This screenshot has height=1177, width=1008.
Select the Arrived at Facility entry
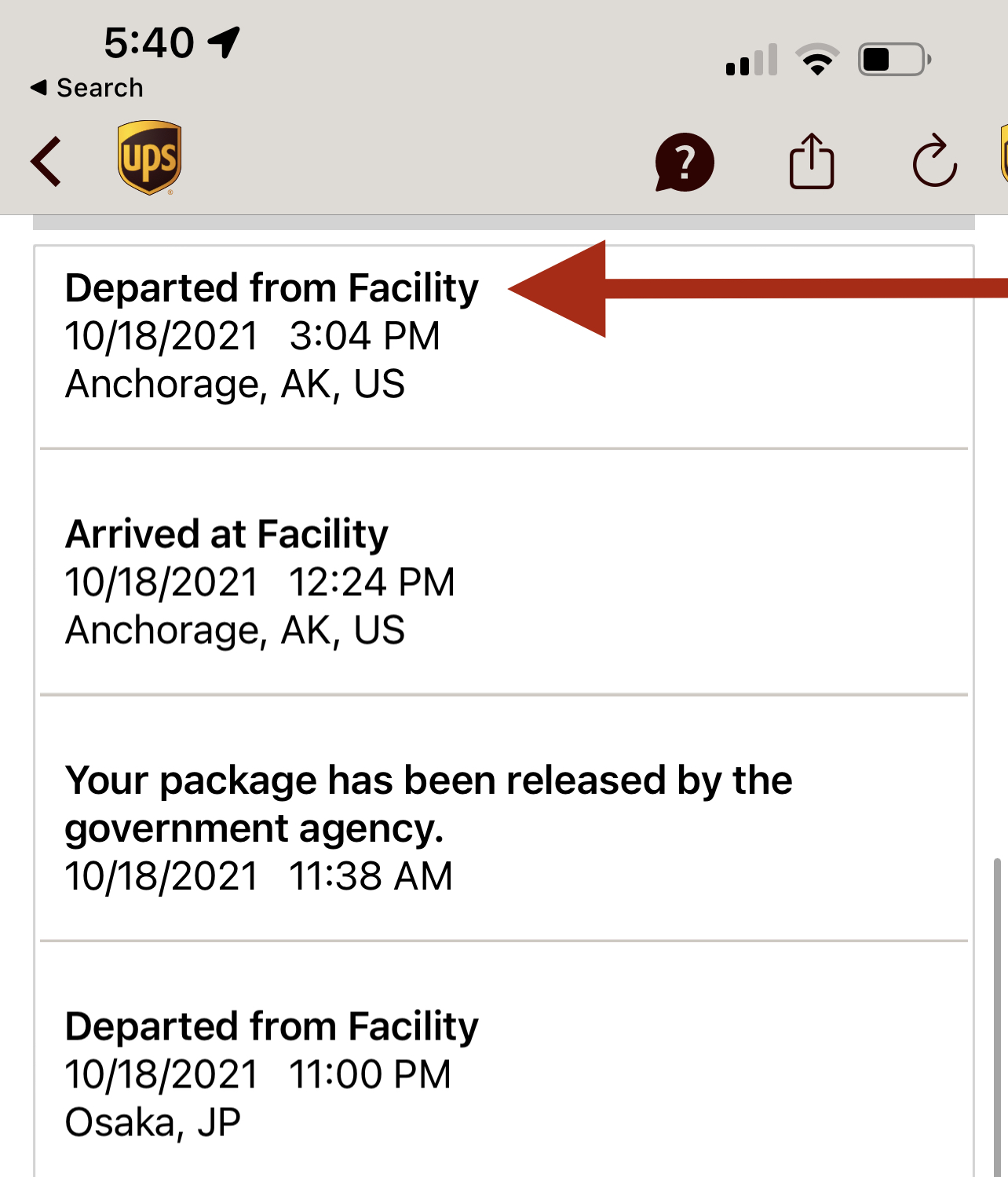tap(504, 572)
